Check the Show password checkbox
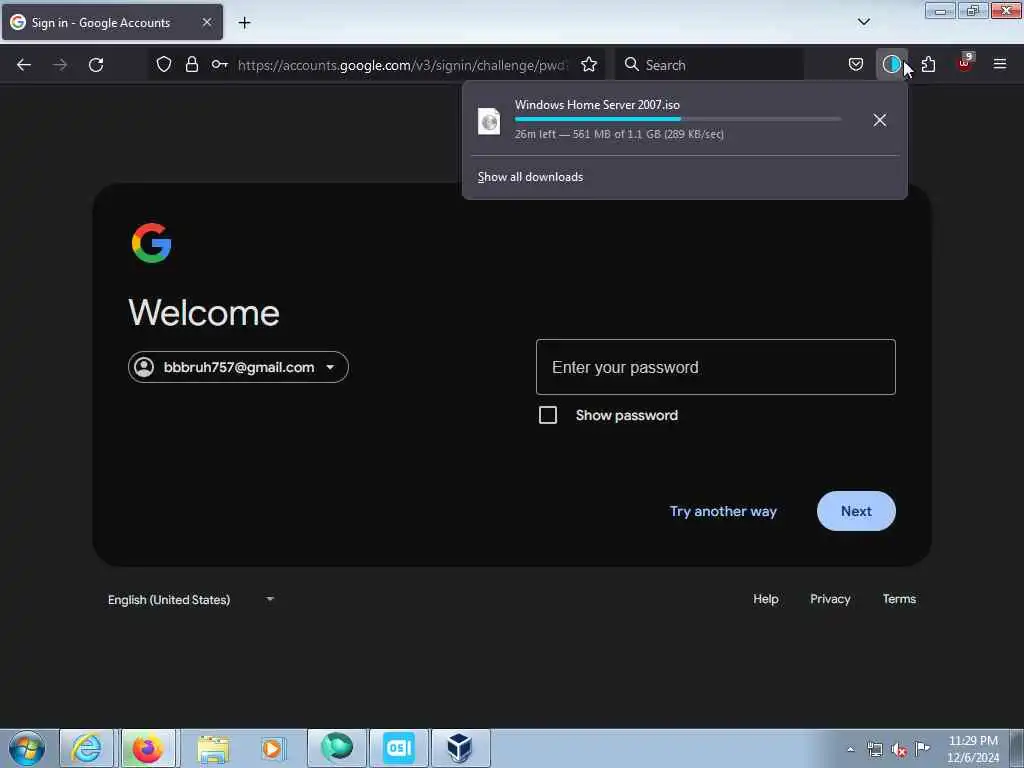Viewport: 1024px width, 768px height. (x=548, y=415)
